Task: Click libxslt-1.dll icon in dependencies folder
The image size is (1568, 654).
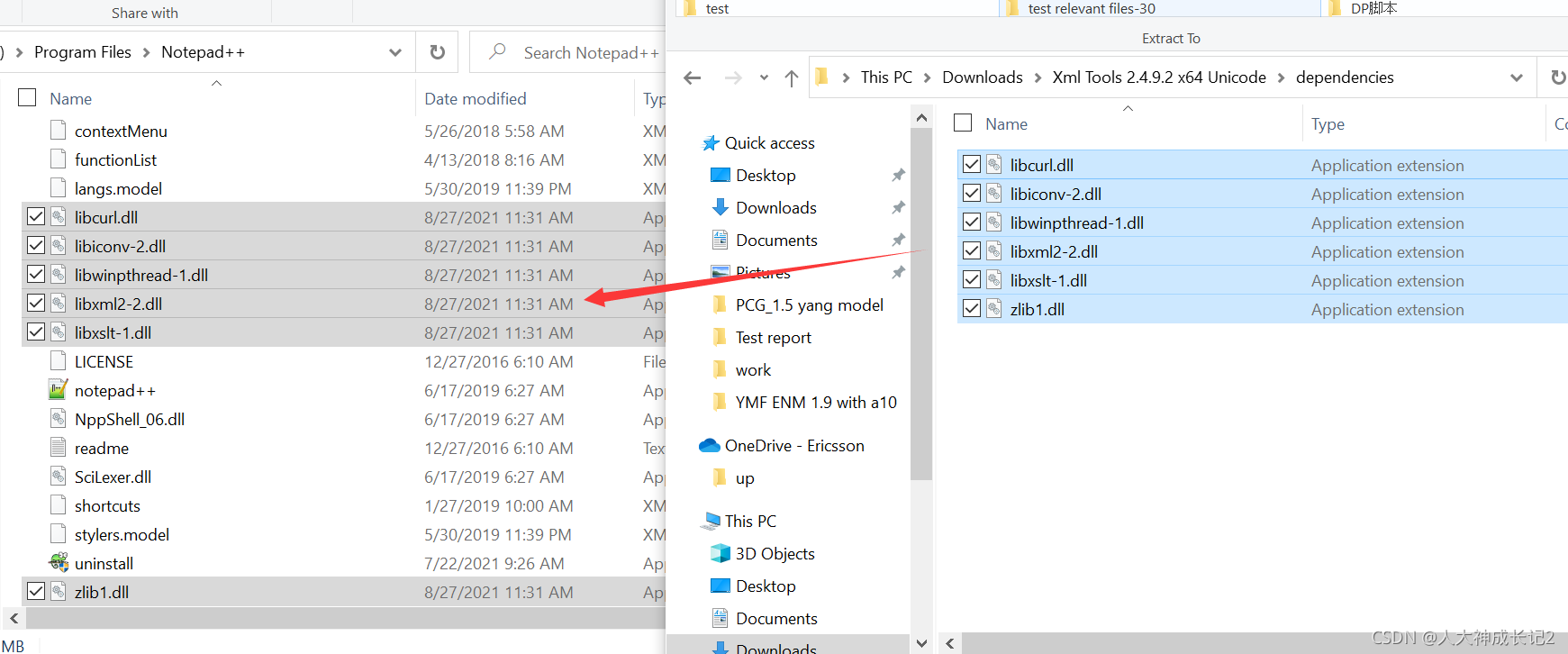Action: coord(994,280)
